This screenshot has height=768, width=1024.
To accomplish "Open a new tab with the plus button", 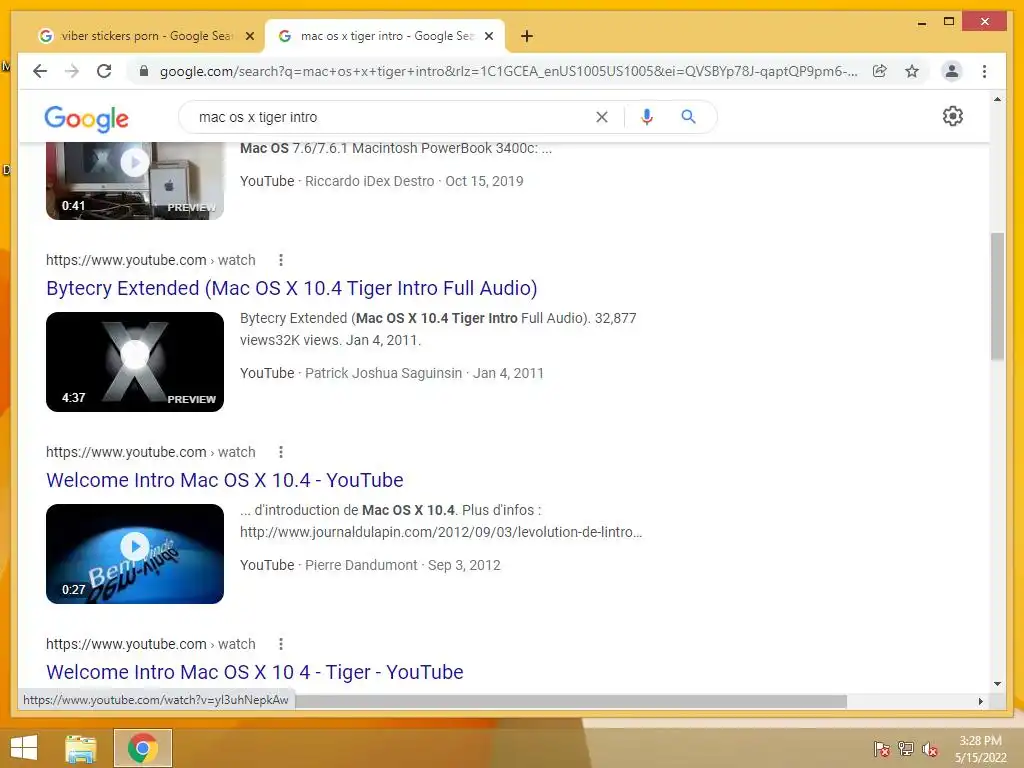I will (527, 36).
